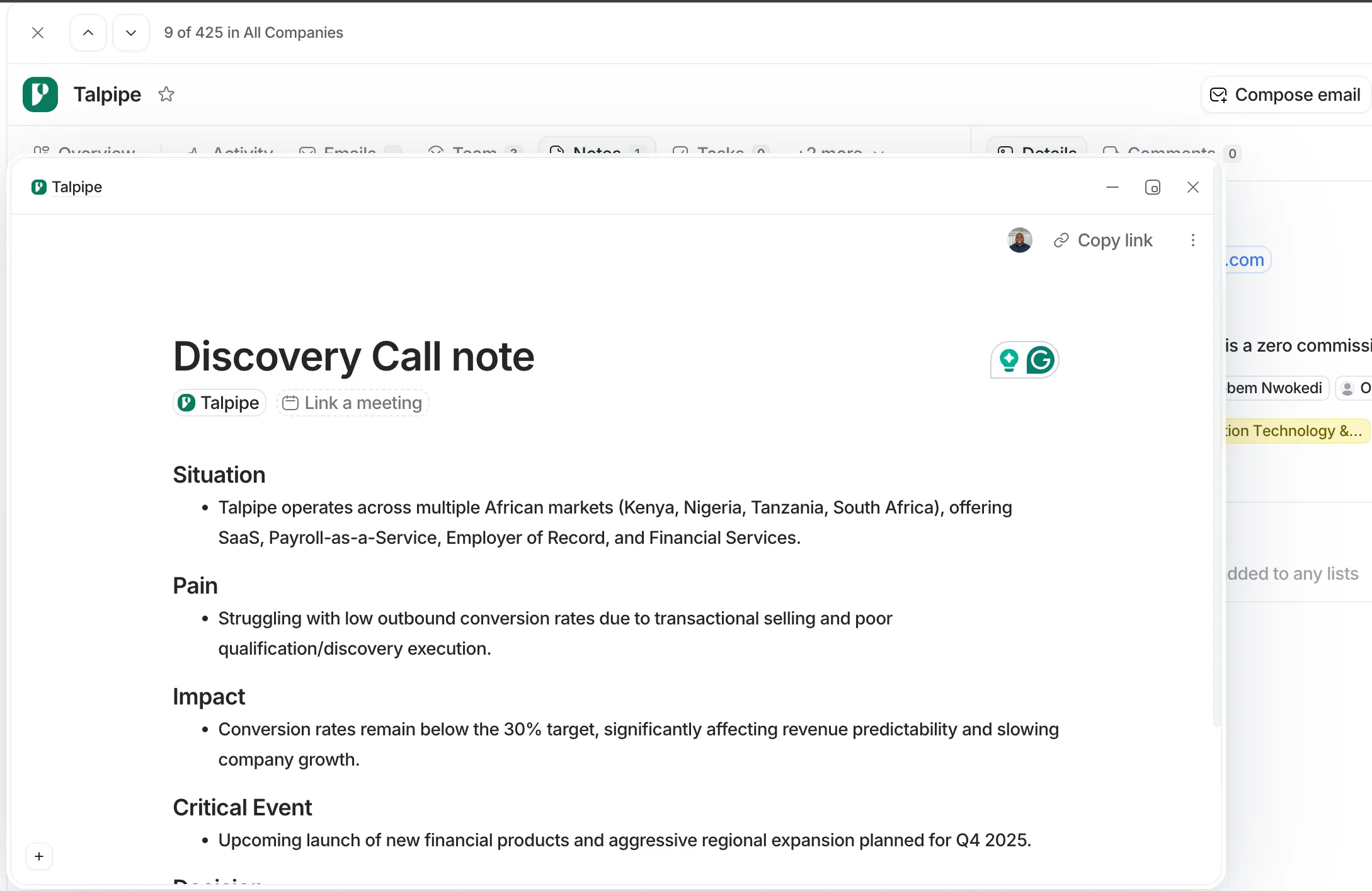Click the green lightbulb suggestion icon
This screenshot has width=1372, height=891.
(1009, 360)
